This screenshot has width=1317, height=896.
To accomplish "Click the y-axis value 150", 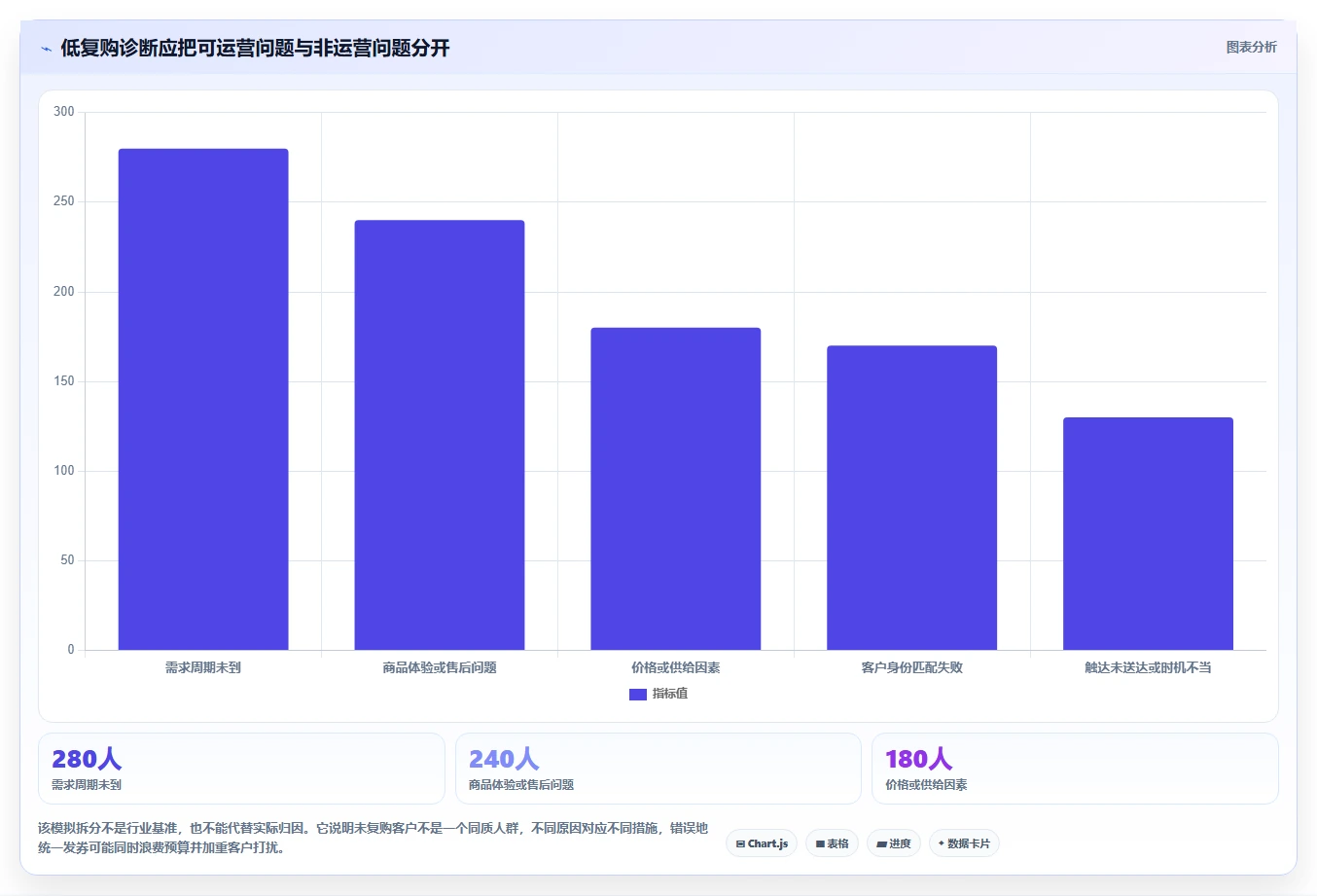I will pyautogui.click(x=64, y=381).
